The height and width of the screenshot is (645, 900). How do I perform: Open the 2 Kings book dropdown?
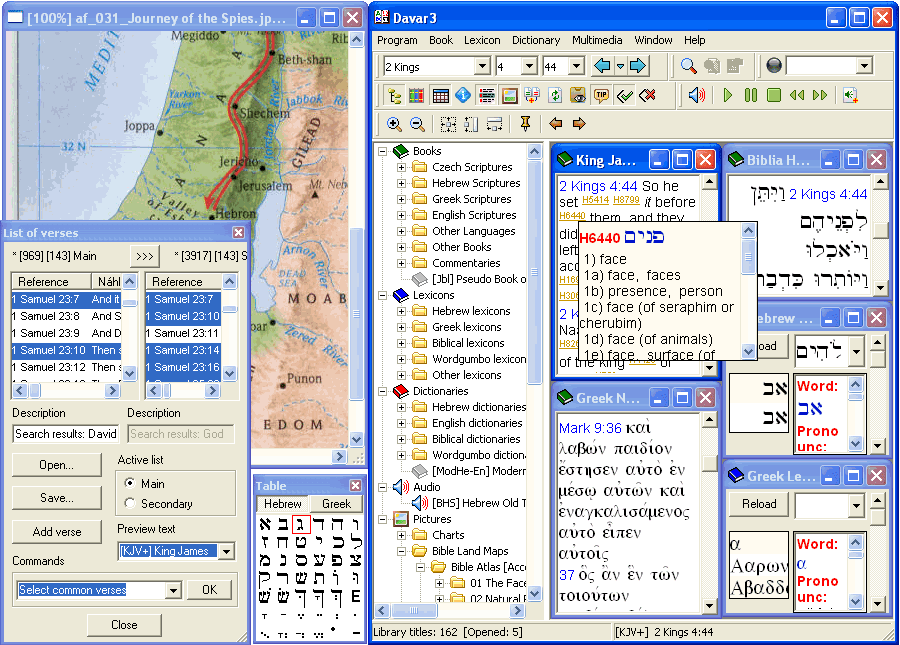pyautogui.click(x=483, y=67)
